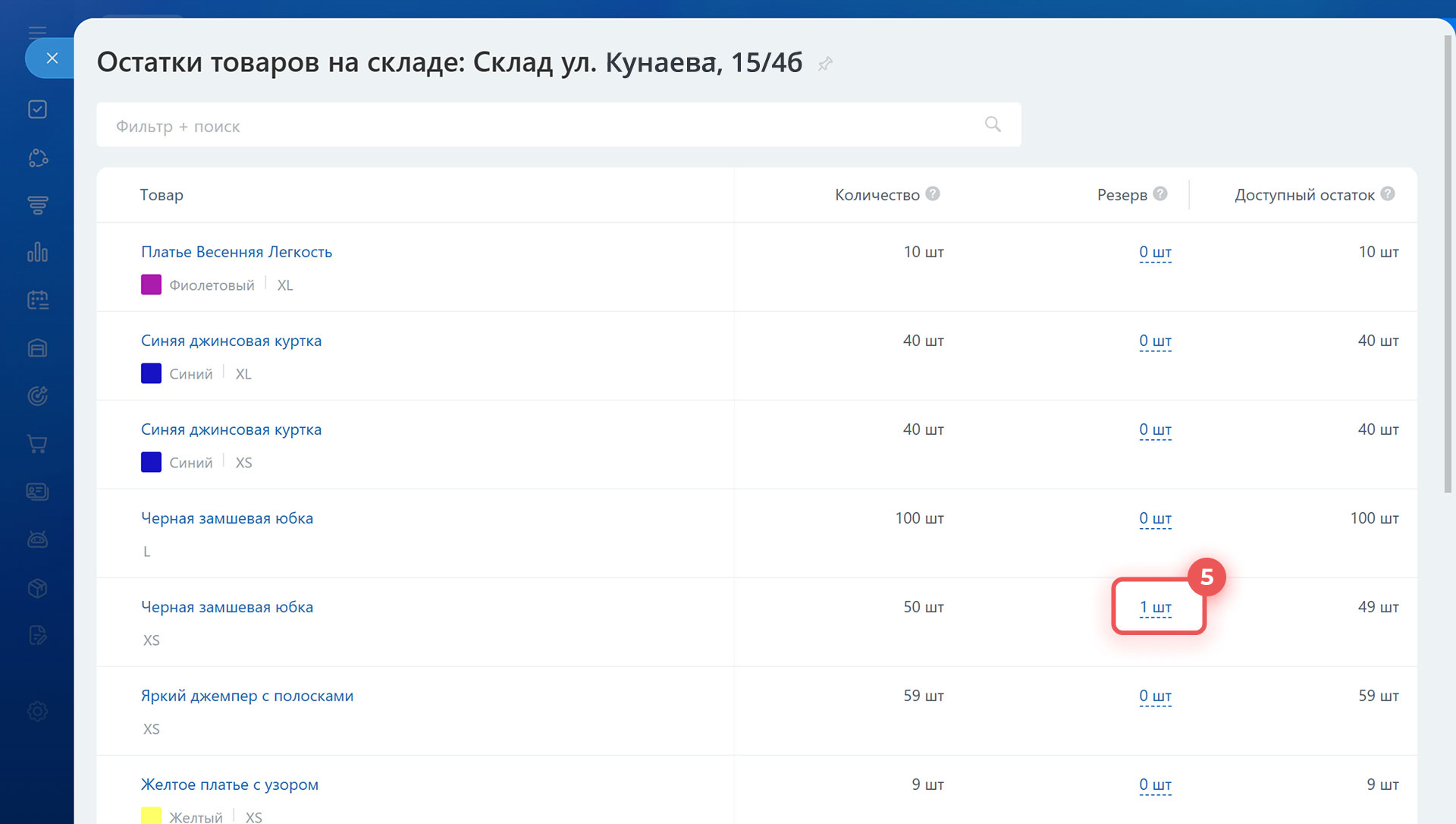Open reserve details 1 шт for XS skirt

pyautogui.click(x=1155, y=608)
